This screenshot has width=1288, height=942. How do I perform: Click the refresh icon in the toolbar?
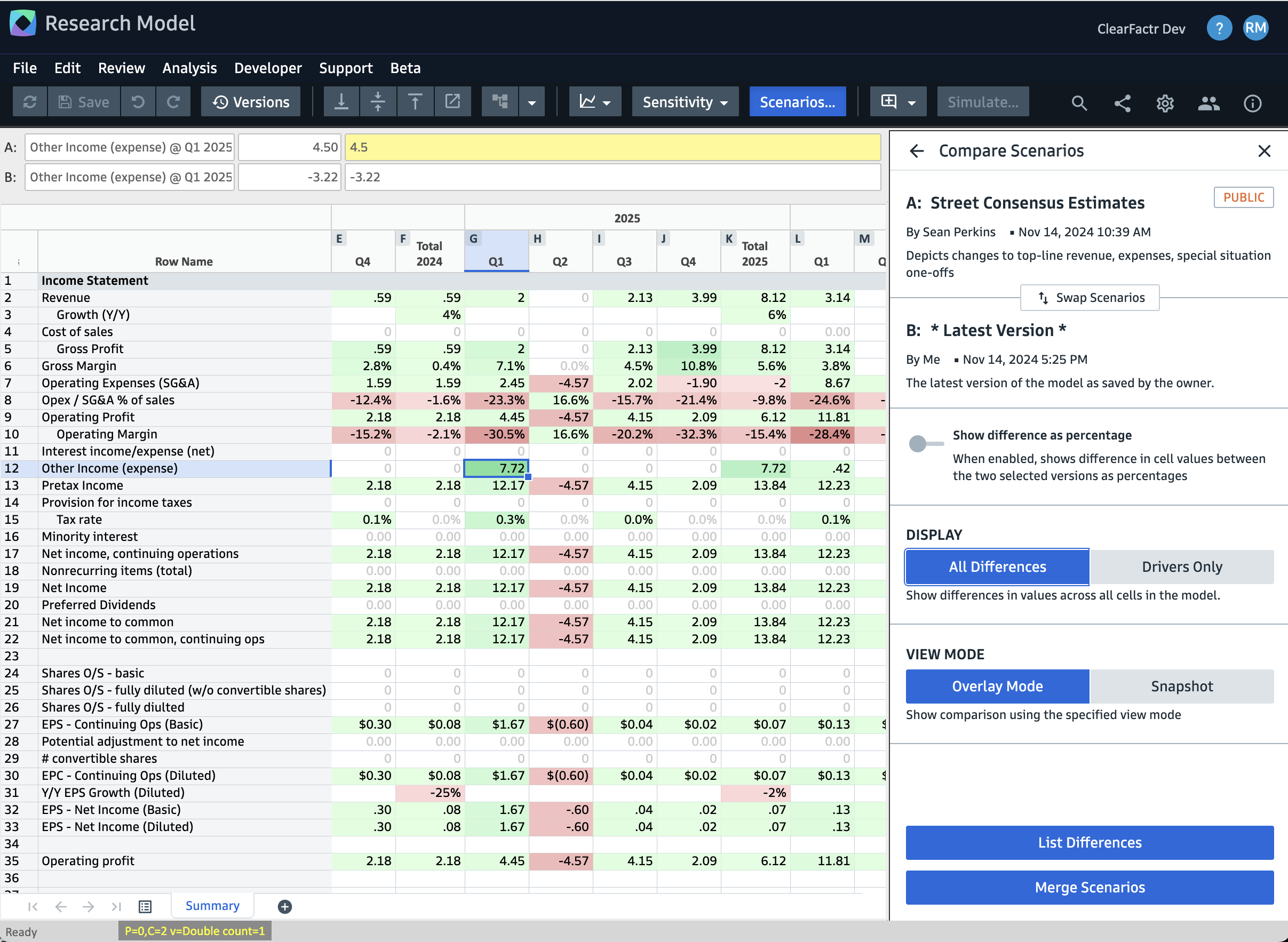(30, 102)
